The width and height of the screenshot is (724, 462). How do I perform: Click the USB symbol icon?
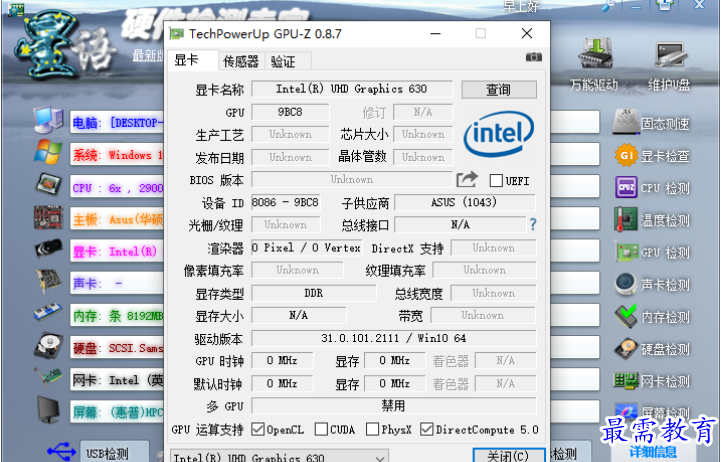61,451
